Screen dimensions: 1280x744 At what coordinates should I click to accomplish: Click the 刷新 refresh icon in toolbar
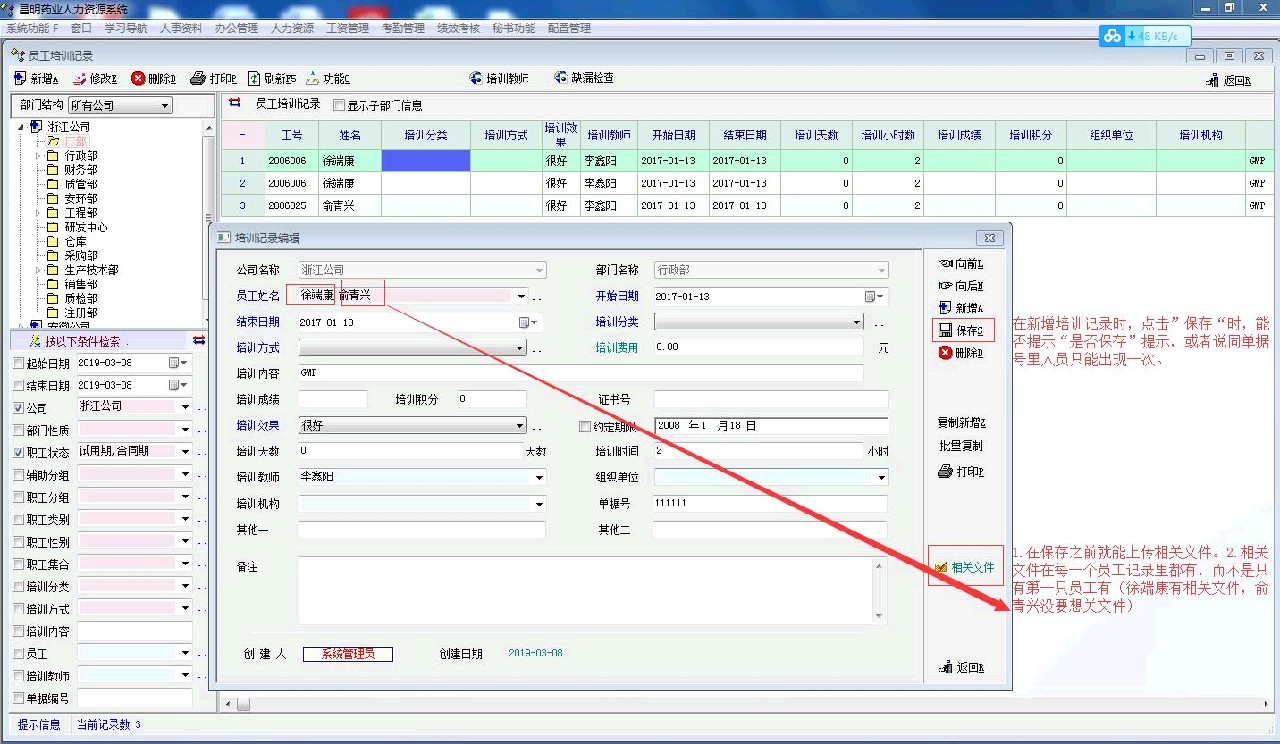tap(254, 78)
